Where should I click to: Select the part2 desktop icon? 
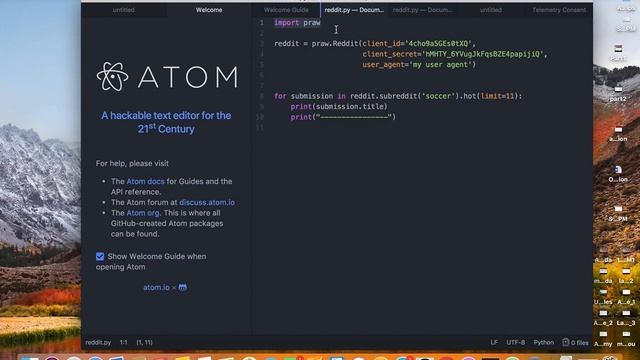pos(618,93)
